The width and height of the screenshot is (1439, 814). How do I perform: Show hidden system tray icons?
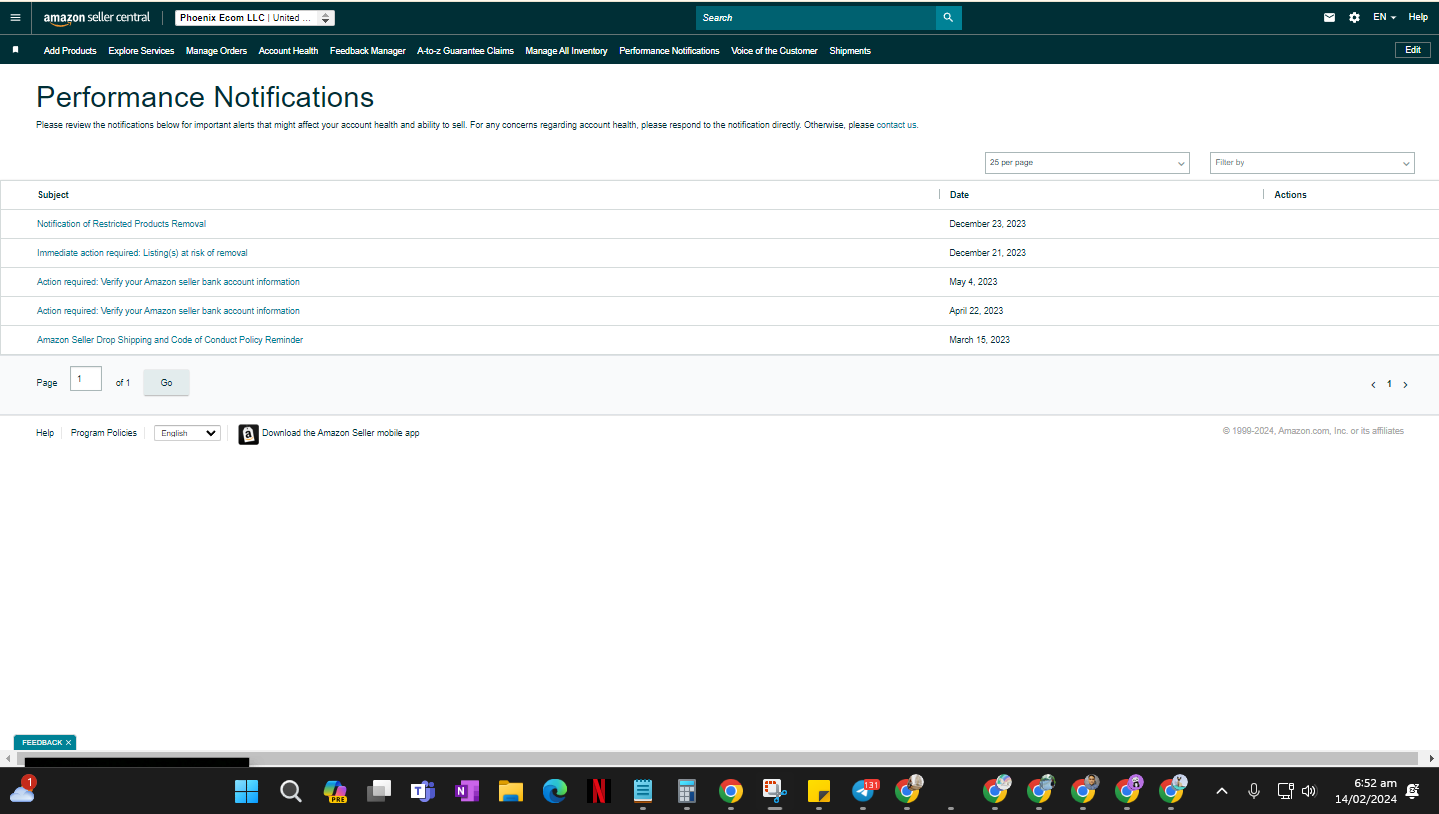click(1221, 791)
